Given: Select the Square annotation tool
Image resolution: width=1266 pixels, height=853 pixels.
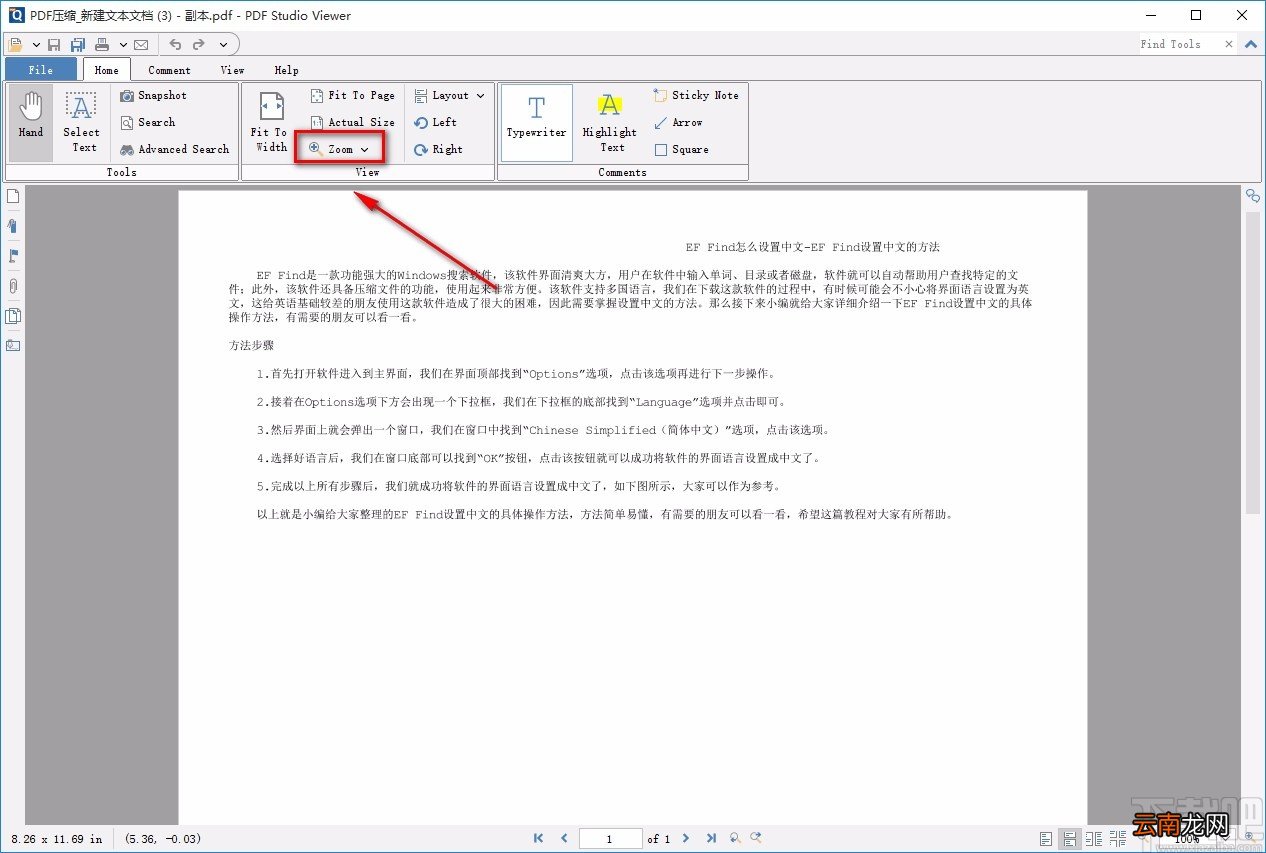Looking at the screenshot, I should point(682,149).
